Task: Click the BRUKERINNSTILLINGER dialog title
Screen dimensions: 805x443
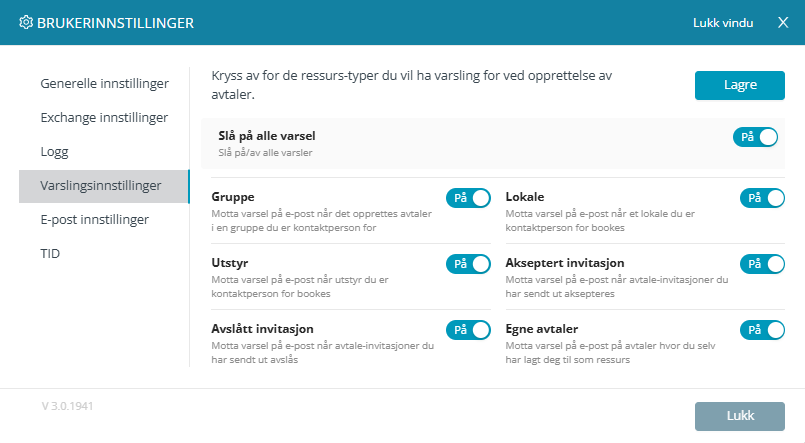Action: 115,22
